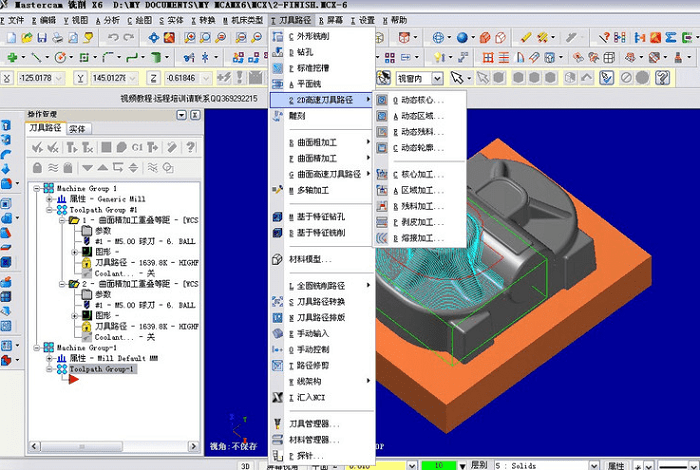Viewport: 700px width, 470px height.
Task: Select the Toolpath Group-1 tree item
Action: pyautogui.click(x=101, y=369)
